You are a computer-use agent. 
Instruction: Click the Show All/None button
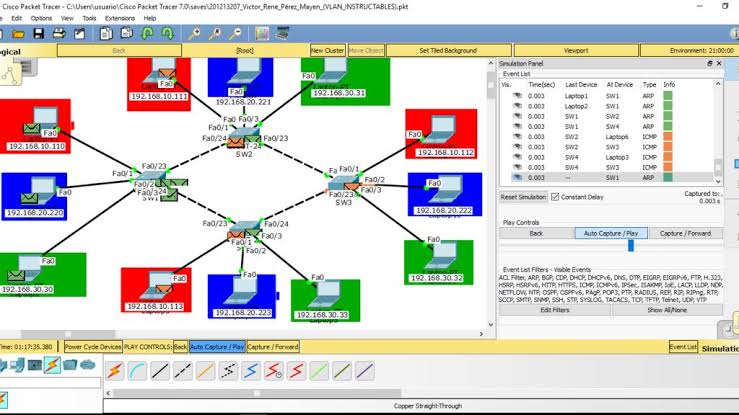[666, 310]
